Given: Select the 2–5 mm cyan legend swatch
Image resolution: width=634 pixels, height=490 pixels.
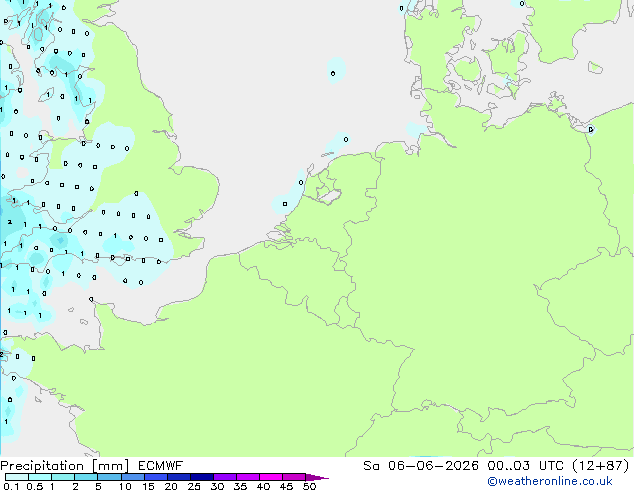Looking at the screenshot, I should [x=86, y=477].
